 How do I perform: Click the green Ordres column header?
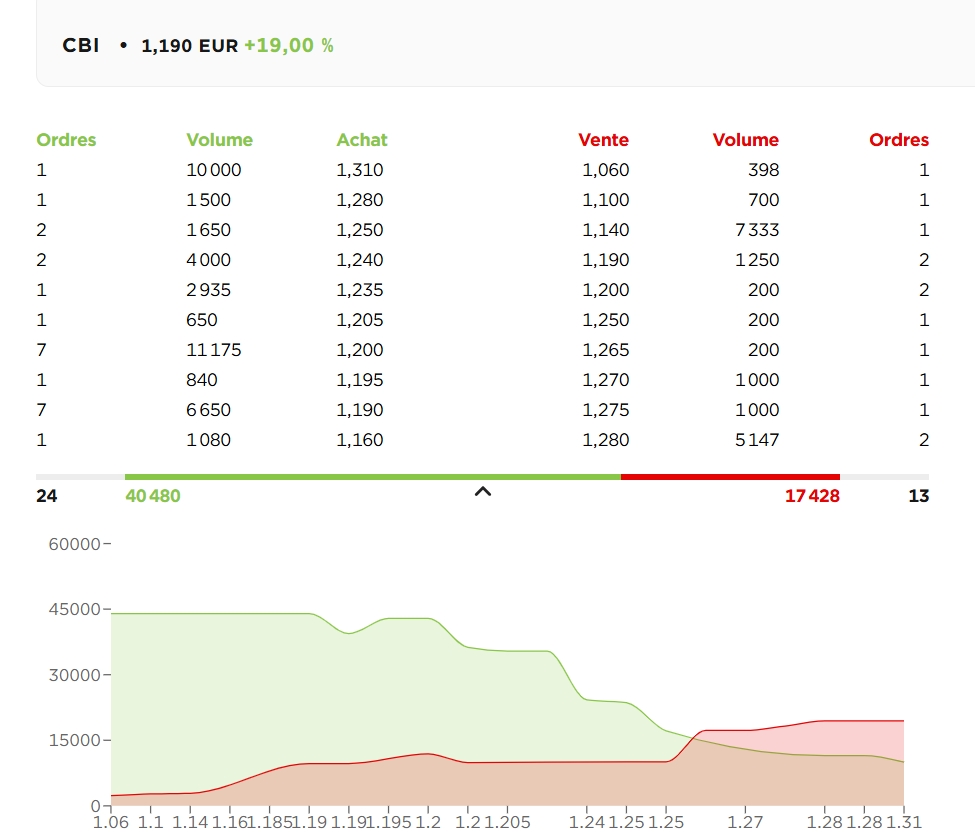(x=66, y=140)
